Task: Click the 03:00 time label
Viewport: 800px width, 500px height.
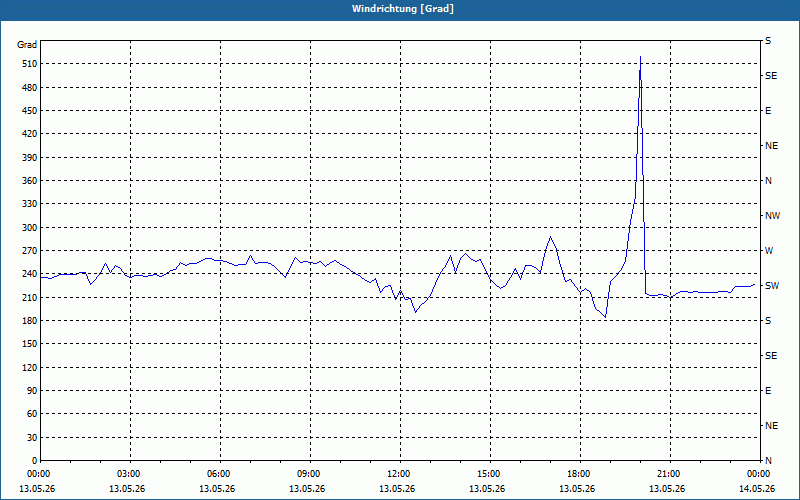Action: [x=131, y=474]
